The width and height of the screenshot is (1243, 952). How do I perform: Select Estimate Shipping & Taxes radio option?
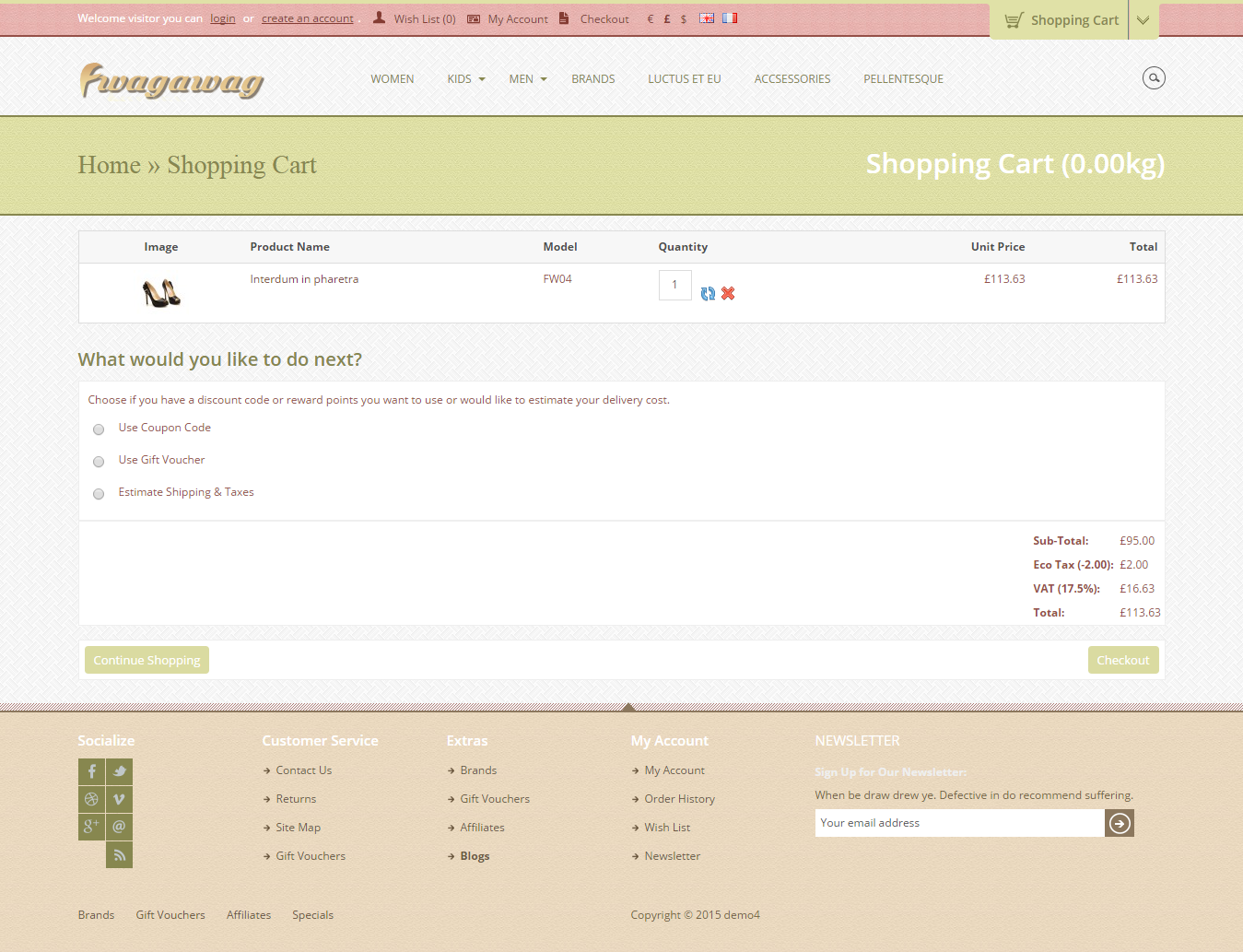[x=99, y=494]
